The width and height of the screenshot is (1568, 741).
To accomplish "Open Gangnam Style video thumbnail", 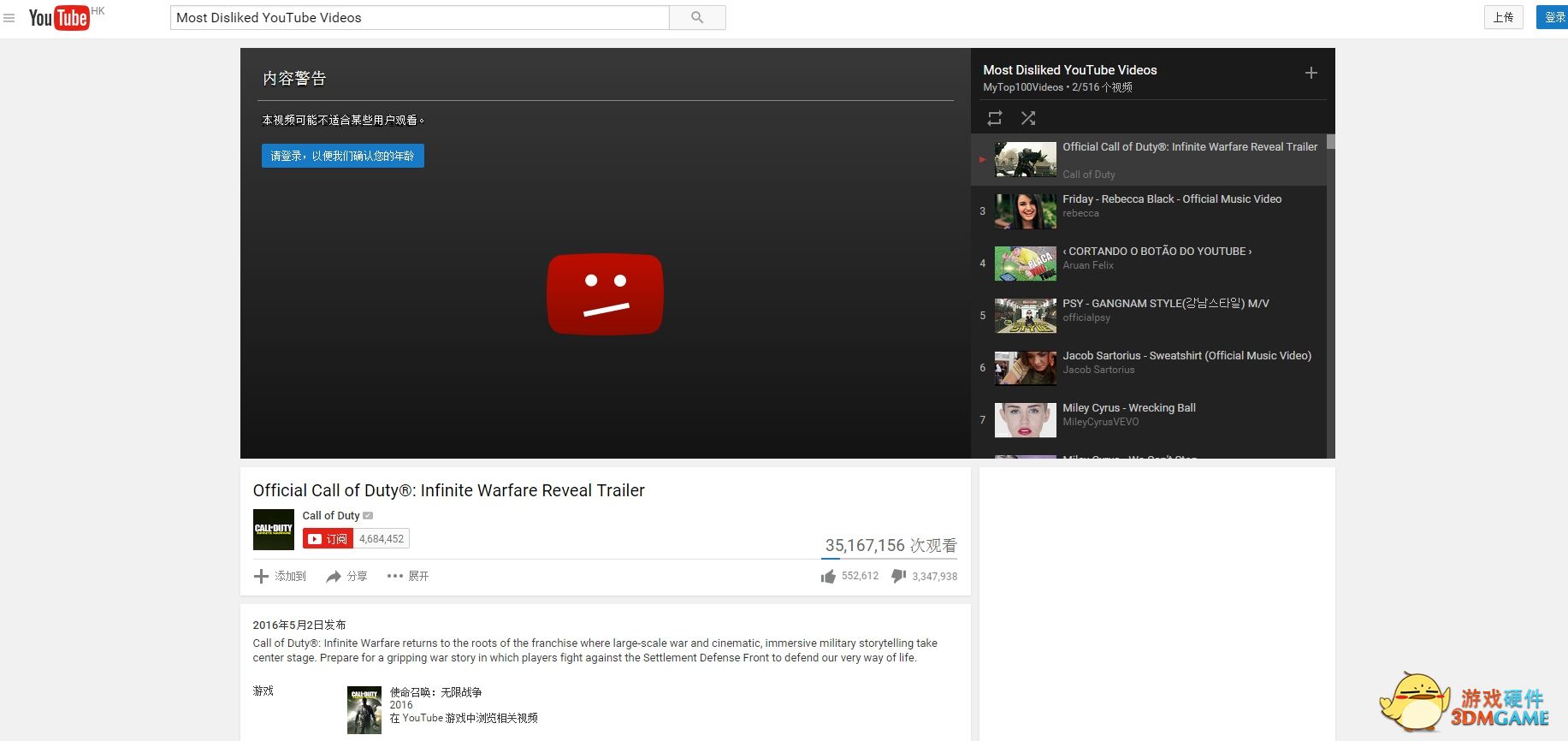I will click(x=1026, y=316).
